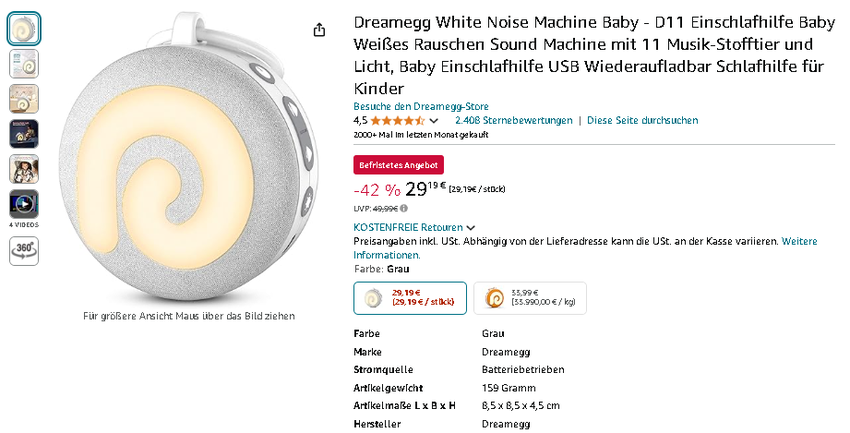Open the 2.408 Sternebewertungen link

pyautogui.click(x=513, y=120)
